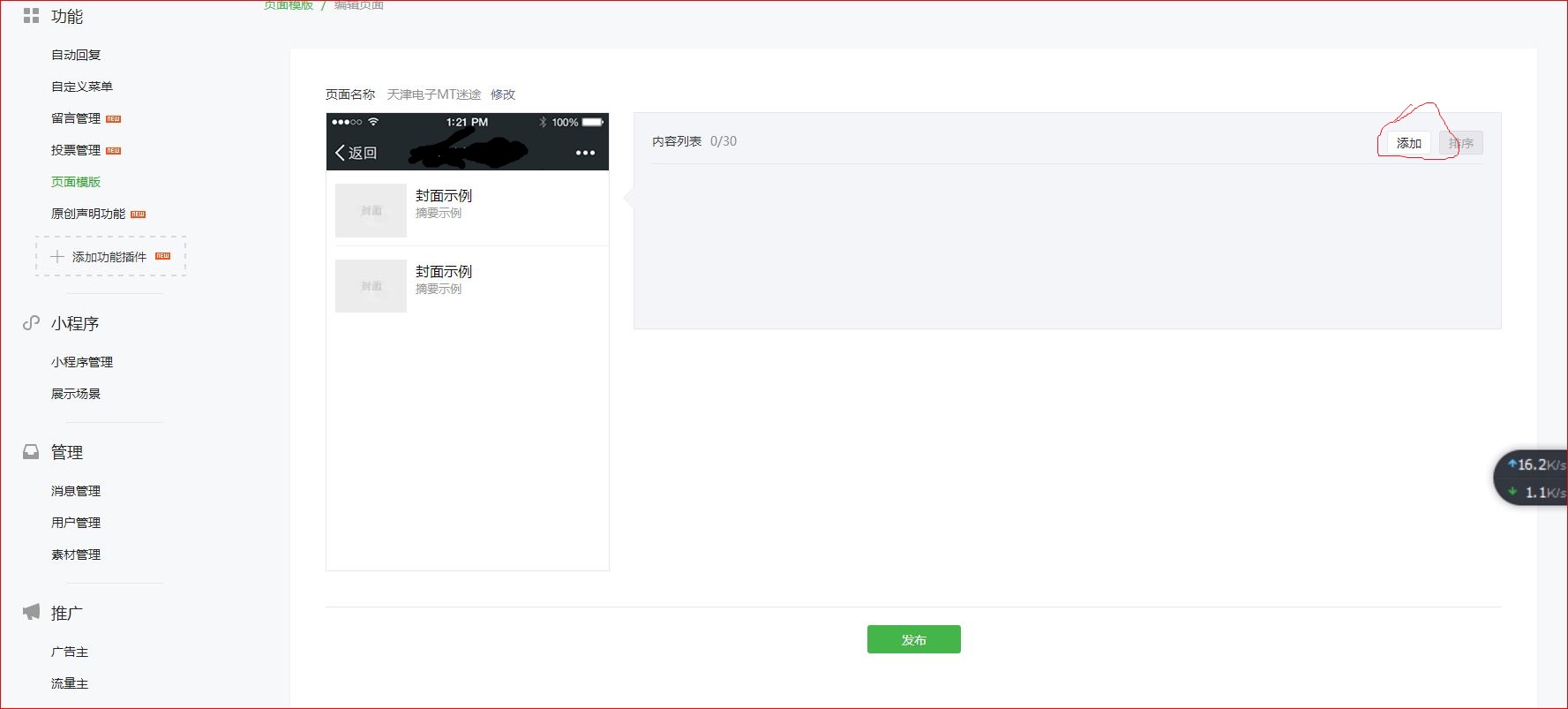Click the second 封面 thumbnail in preview

[x=371, y=286]
